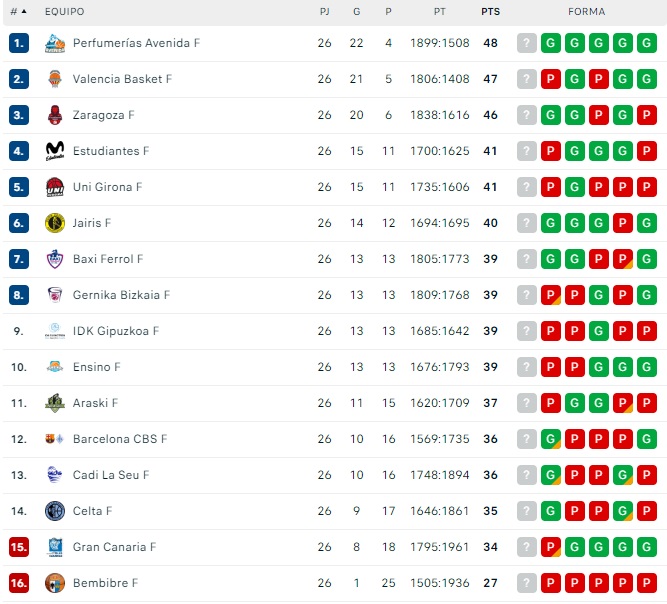Click the Valencia Basket F team logo
The width and height of the screenshot is (667, 604).
[55, 79]
